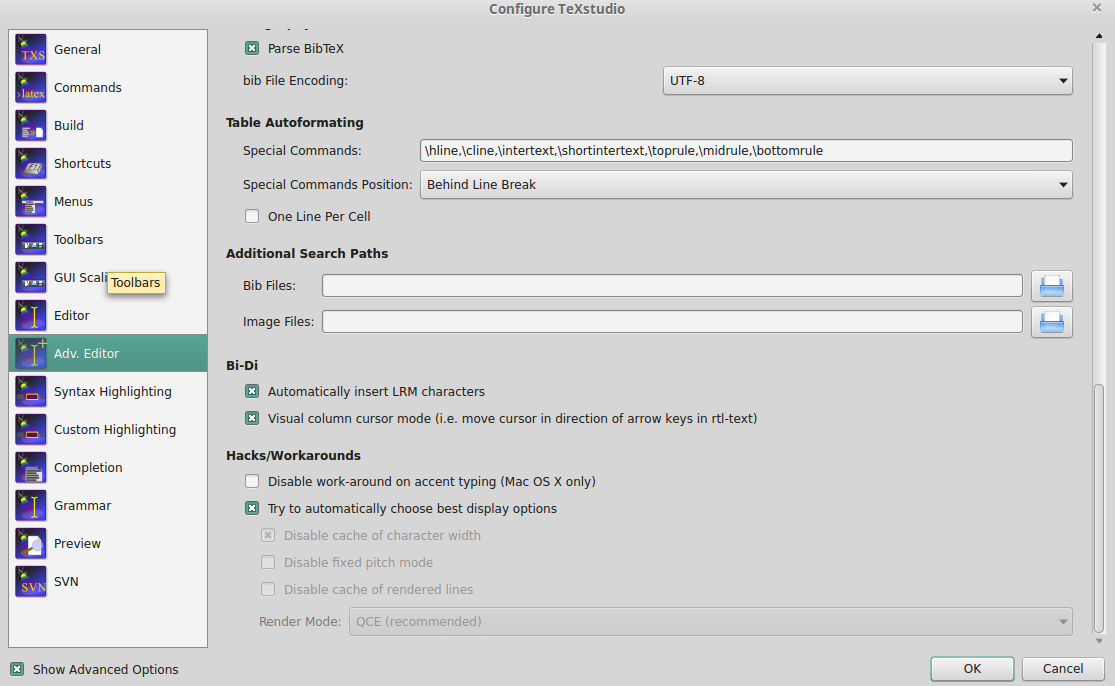Viewport: 1115px width, 686px height.
Task: Open the Commands settings page
Action: (x=108, y=87)
